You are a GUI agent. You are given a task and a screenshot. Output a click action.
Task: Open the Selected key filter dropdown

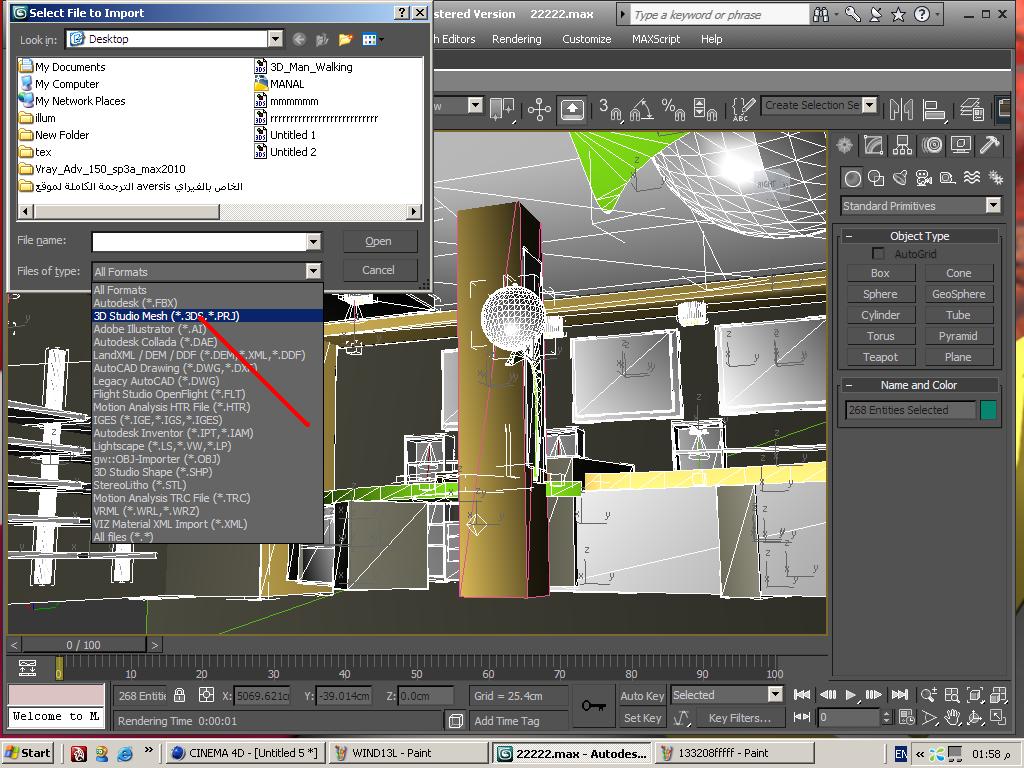click(775, 694)
